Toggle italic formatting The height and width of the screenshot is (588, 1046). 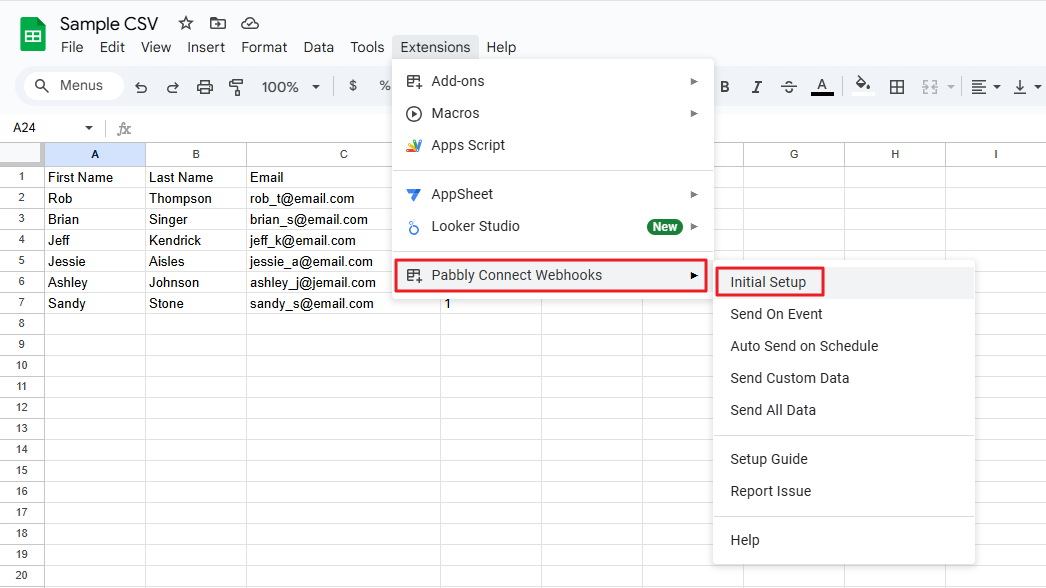click(x=757, y=87)
